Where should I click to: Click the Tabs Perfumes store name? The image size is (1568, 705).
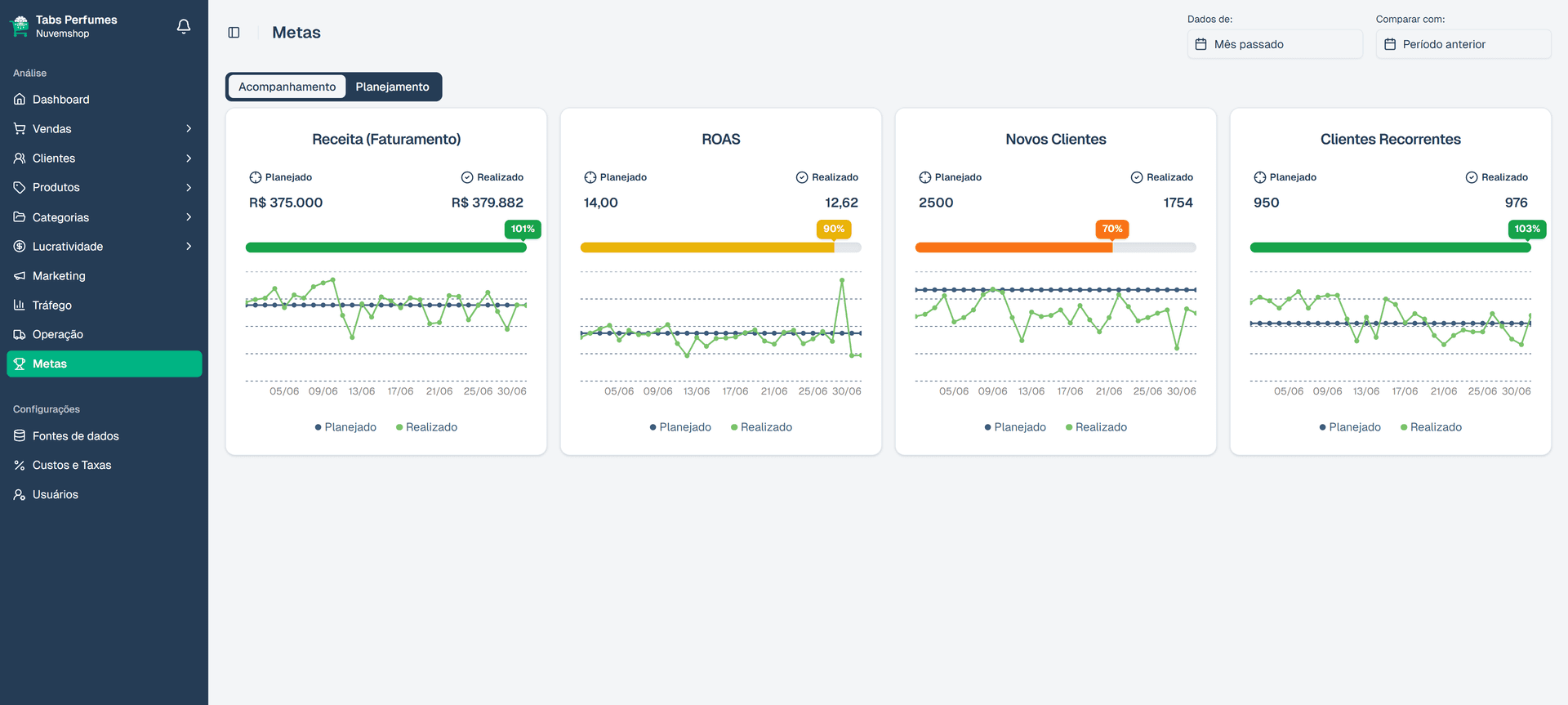(76, 20)
